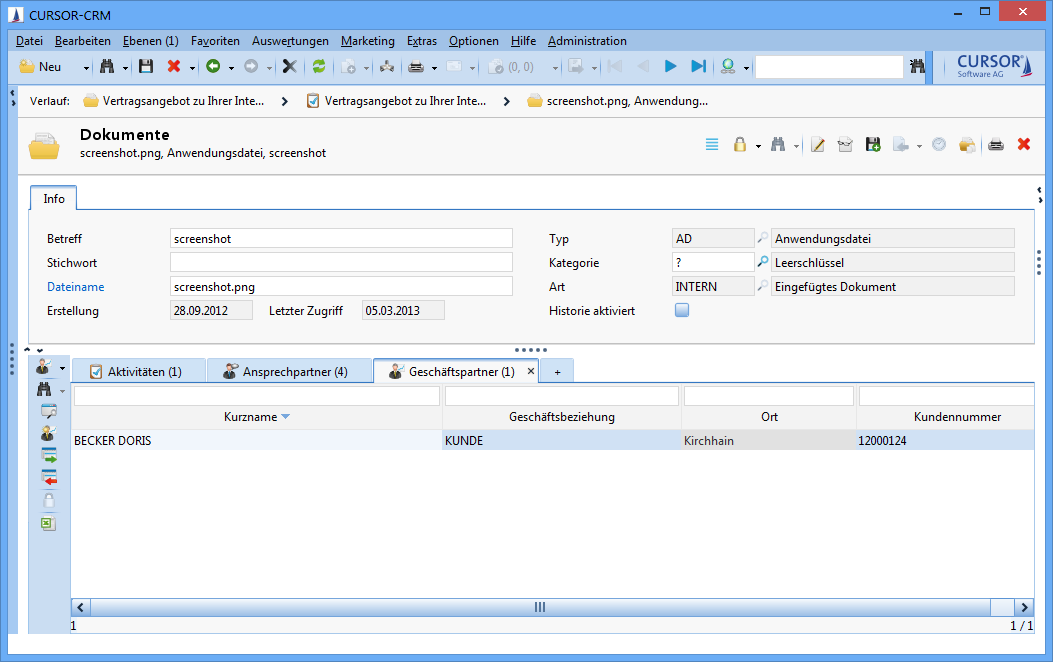The width and height of the screenshot is (1053, 662).
Task: Click the blue play/next record arrow
Action: [x=671, y=67]
